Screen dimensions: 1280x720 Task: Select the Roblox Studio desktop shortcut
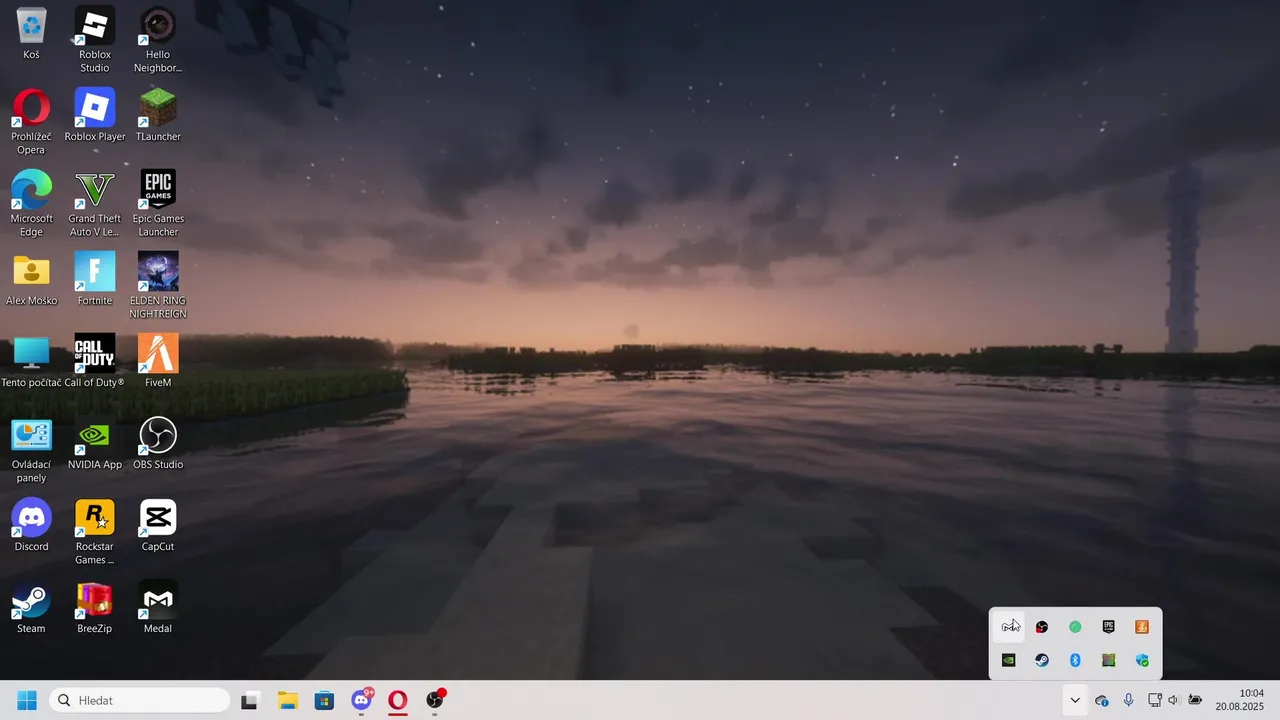(95, 40)
